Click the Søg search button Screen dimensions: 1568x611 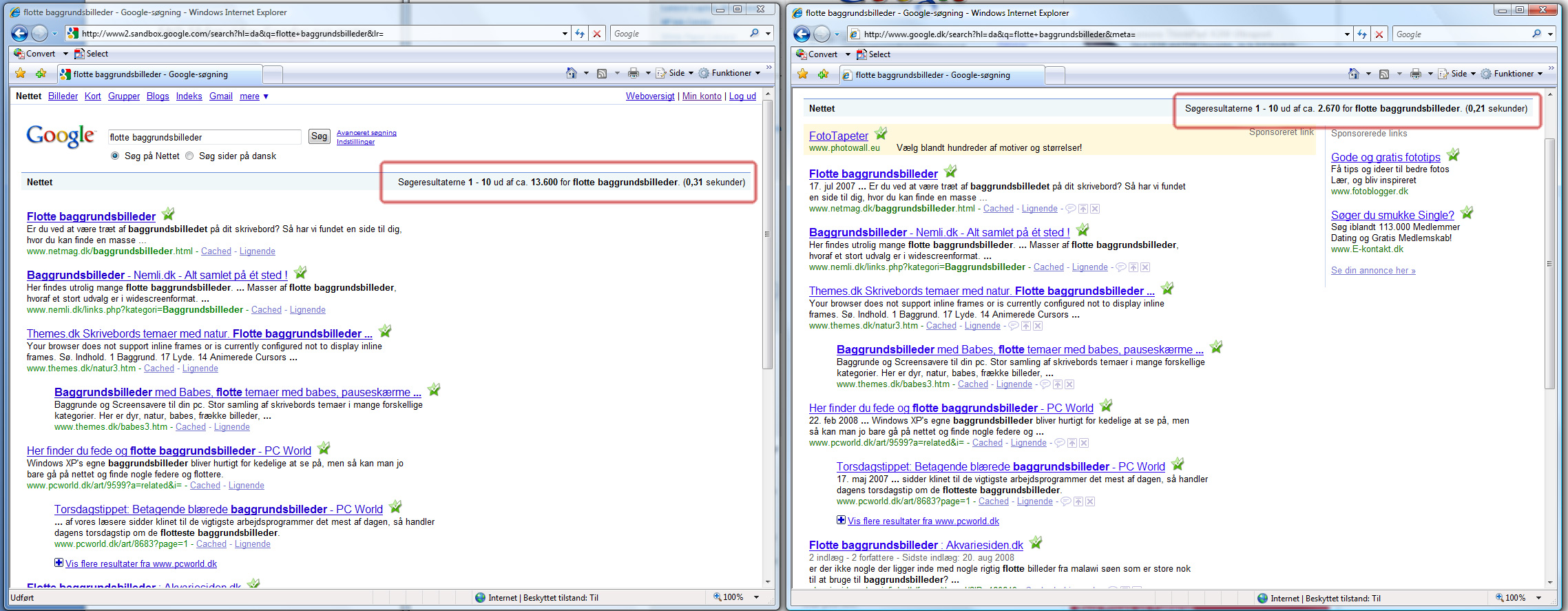319,136
